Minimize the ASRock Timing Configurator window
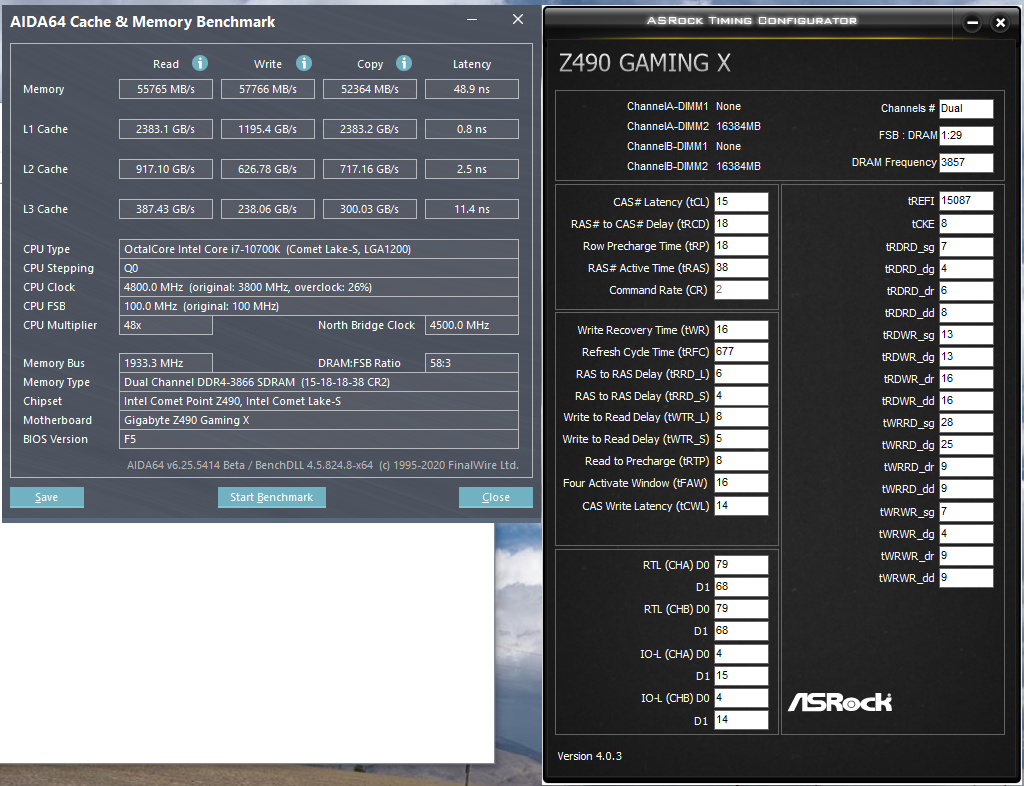The height and width of the screenshot is (786, 1024). coord(972,23)
